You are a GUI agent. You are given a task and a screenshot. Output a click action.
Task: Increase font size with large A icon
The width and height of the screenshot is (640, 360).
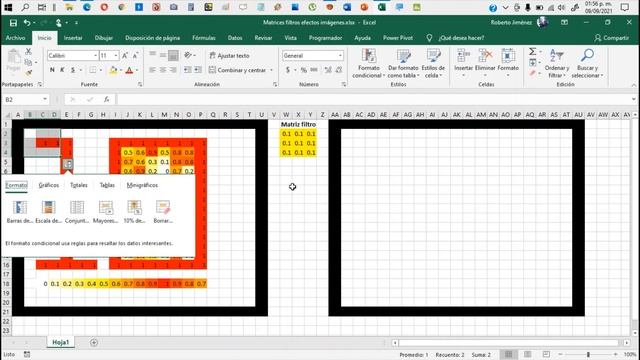(125, 56)
